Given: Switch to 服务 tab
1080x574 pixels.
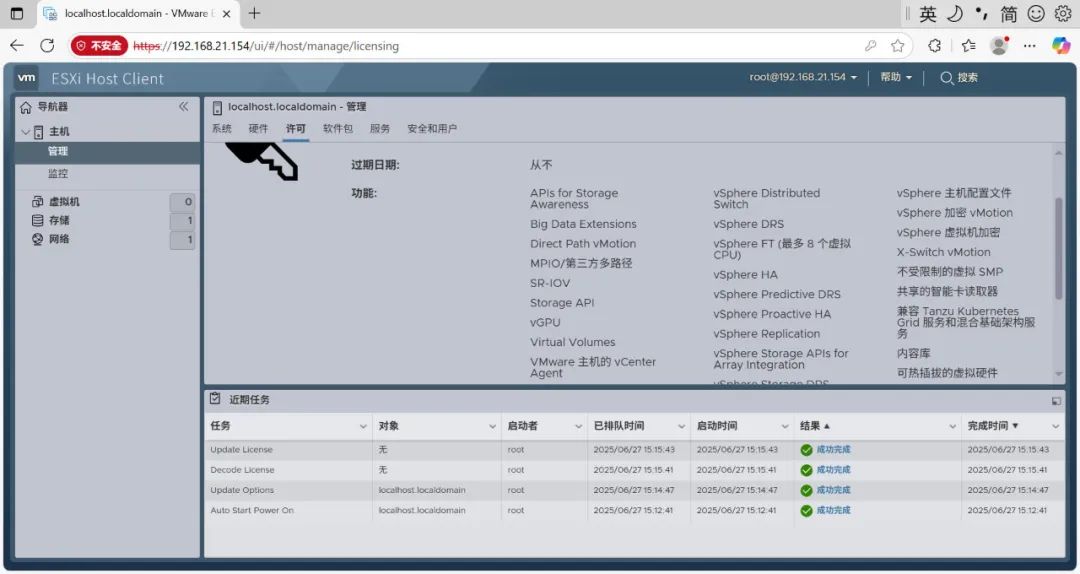Looking at the screenshot, I should pyautogui.click(x=380, y=129).
